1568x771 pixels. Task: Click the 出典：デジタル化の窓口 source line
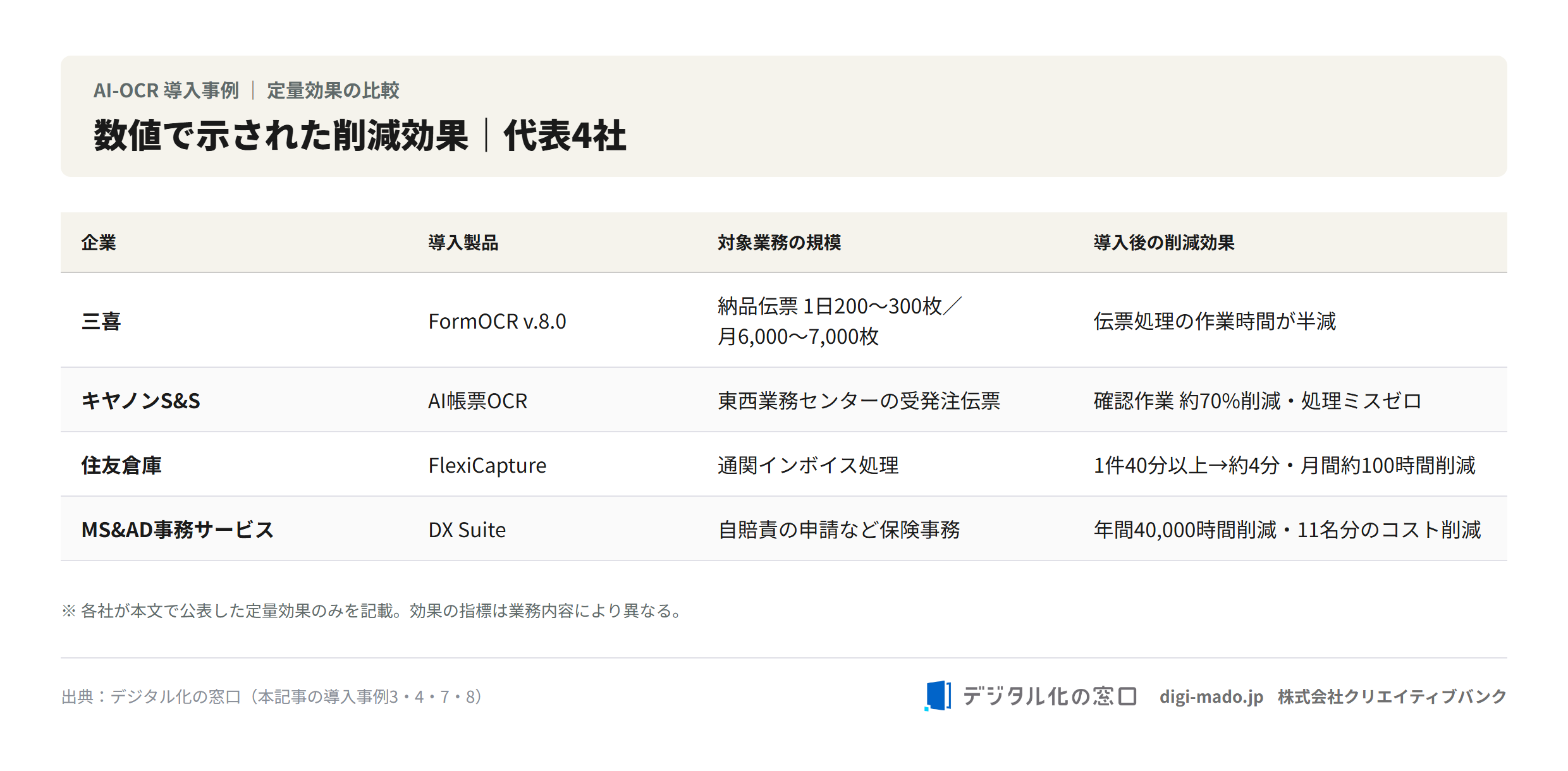(x=271, y=696)
